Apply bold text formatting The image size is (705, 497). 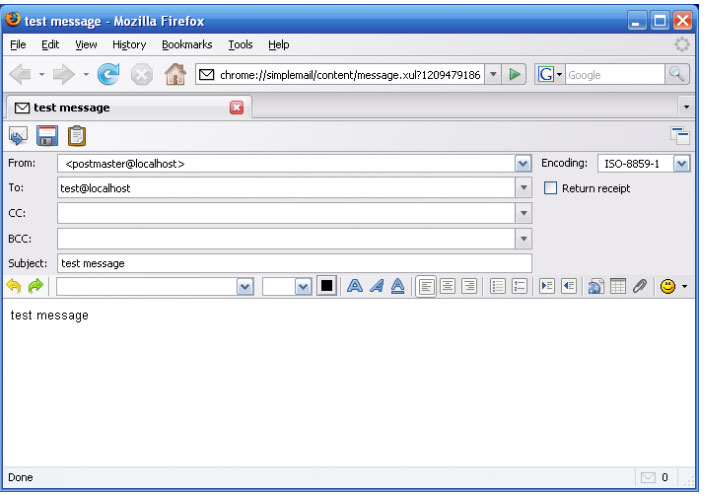pyautogui.click(x=355, y=287)
